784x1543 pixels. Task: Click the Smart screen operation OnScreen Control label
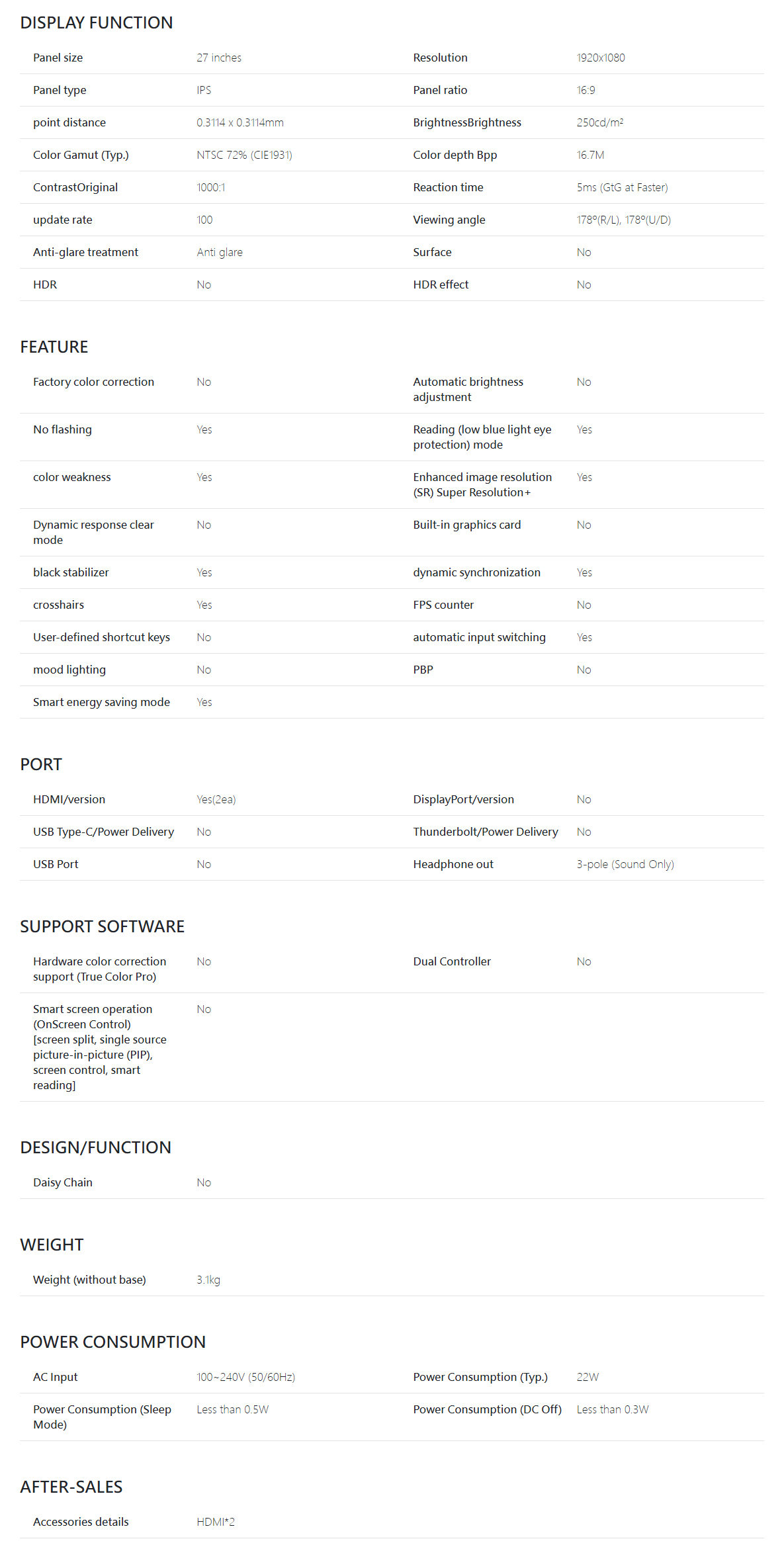[x=100, y=1047]
